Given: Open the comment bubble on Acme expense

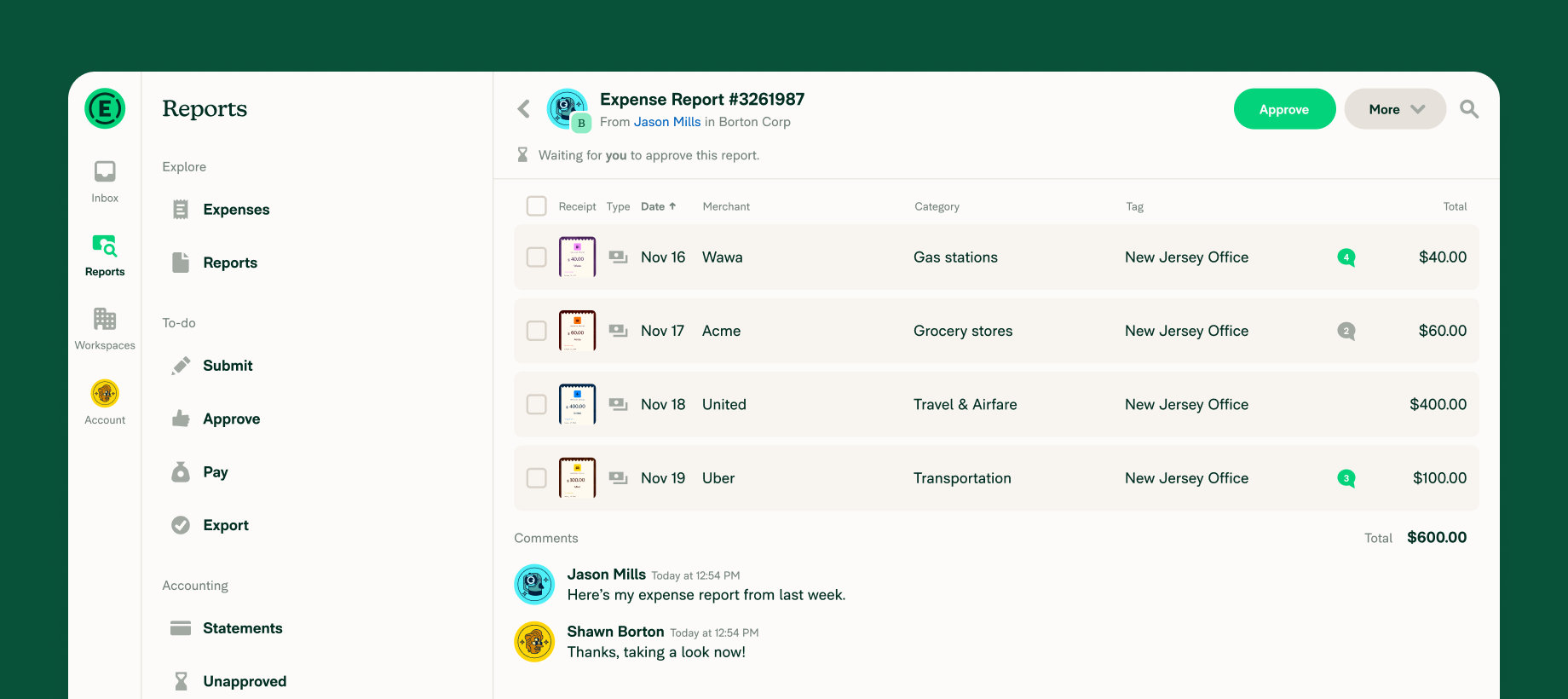Looking at the screenshot, I should (1346, 331).
